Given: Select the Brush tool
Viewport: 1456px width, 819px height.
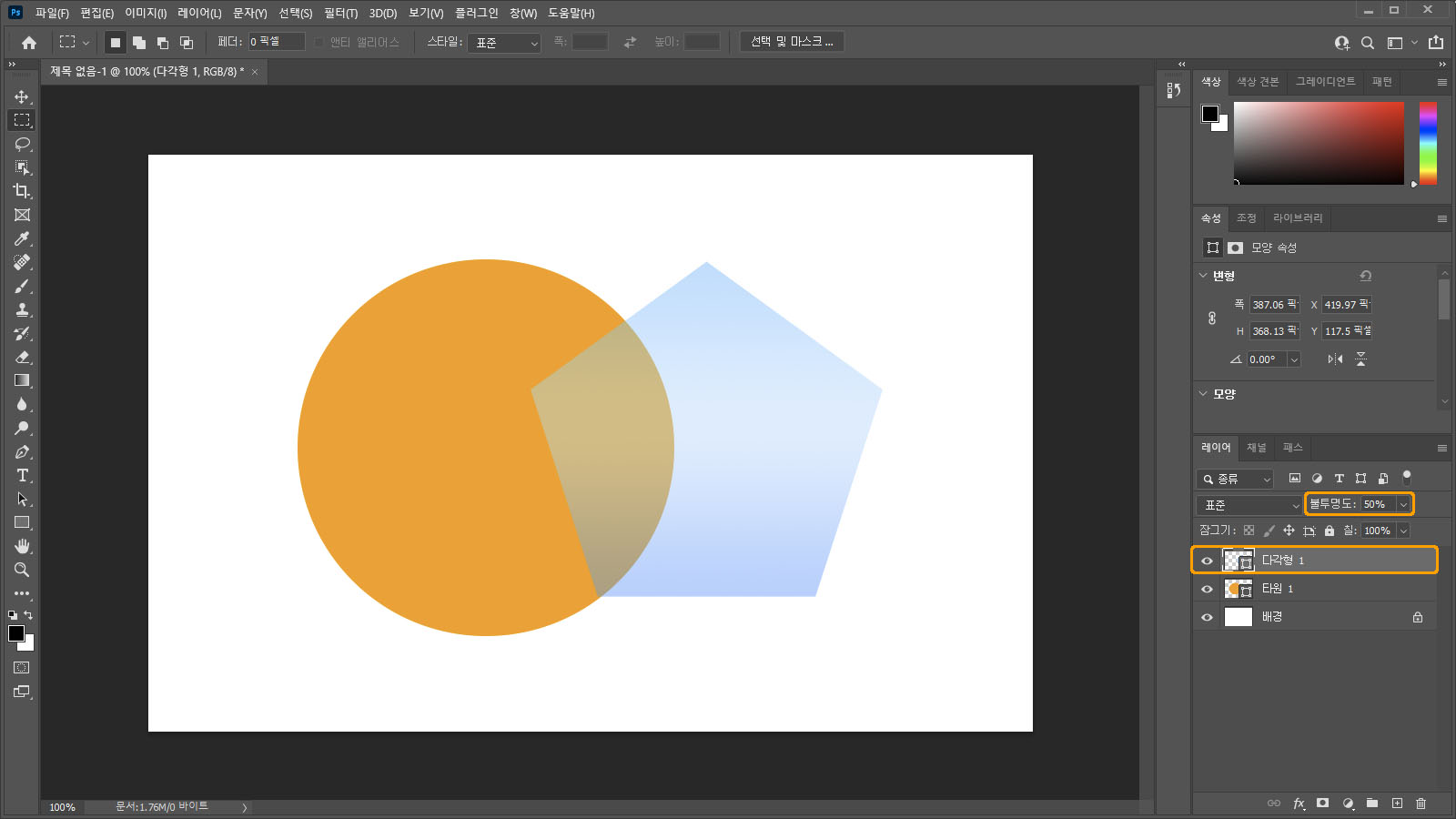Looking at the screenshot, I should tap(22, 286).
